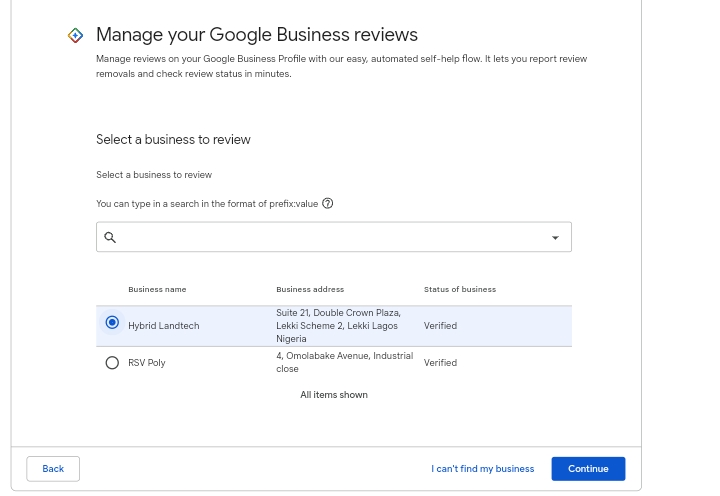Image resolution: width=720 pixels, height=496 pixels.
Task: Click the "All items shown" text
Action: [334, 395]
